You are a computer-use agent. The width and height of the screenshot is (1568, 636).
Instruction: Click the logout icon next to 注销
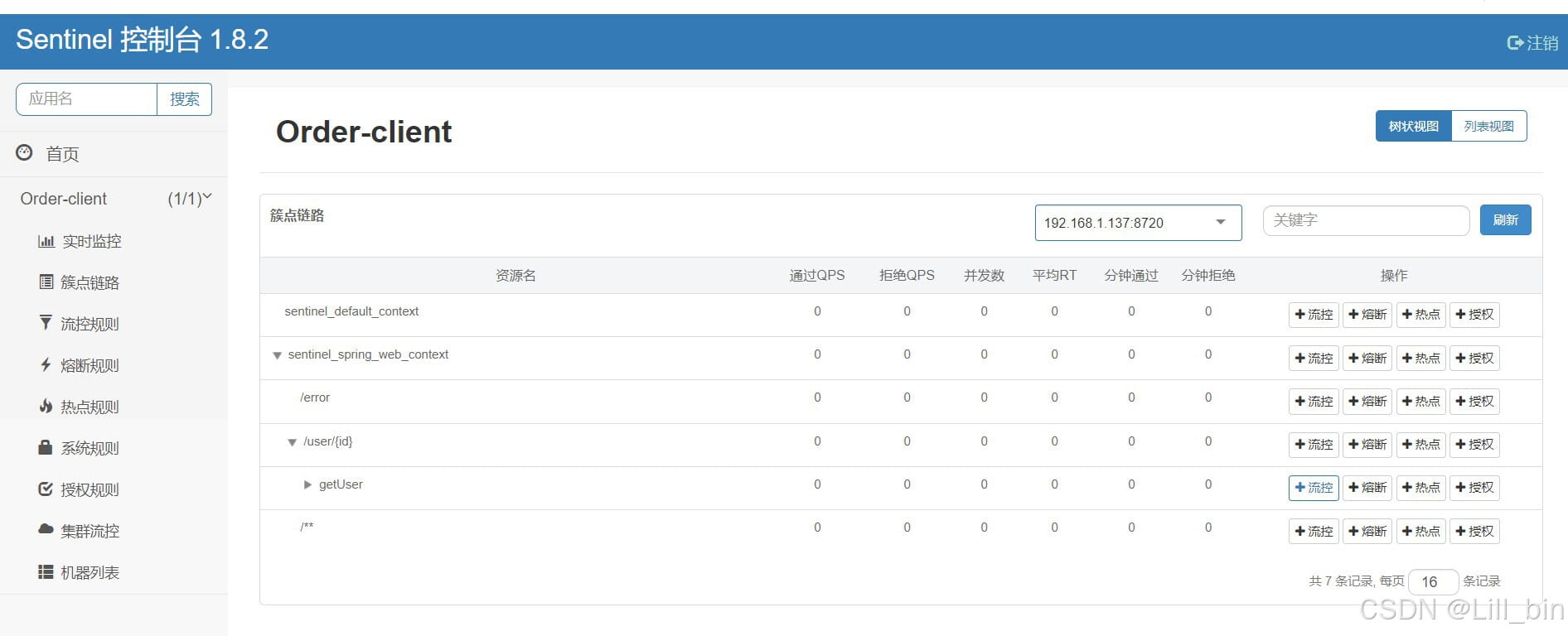1515,43
